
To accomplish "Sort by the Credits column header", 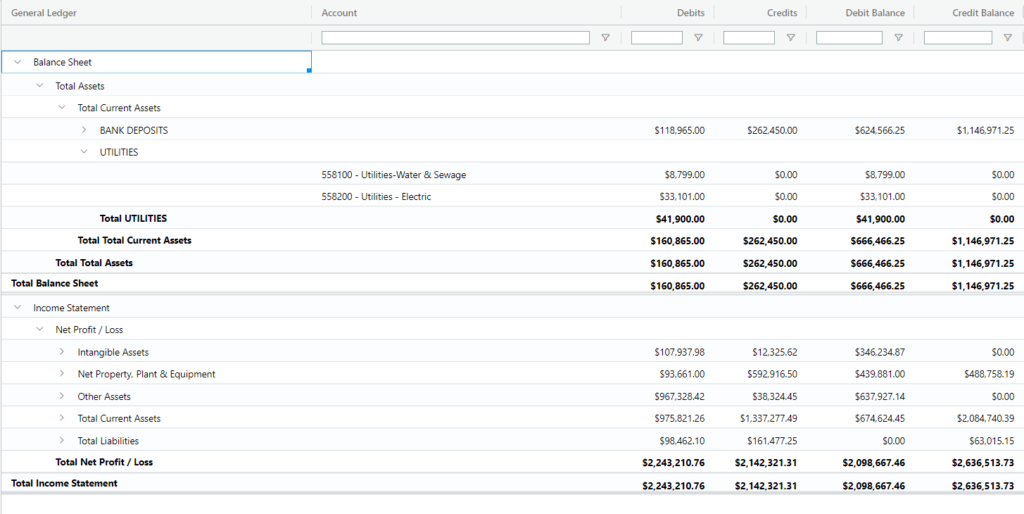I will coord(782,12).
